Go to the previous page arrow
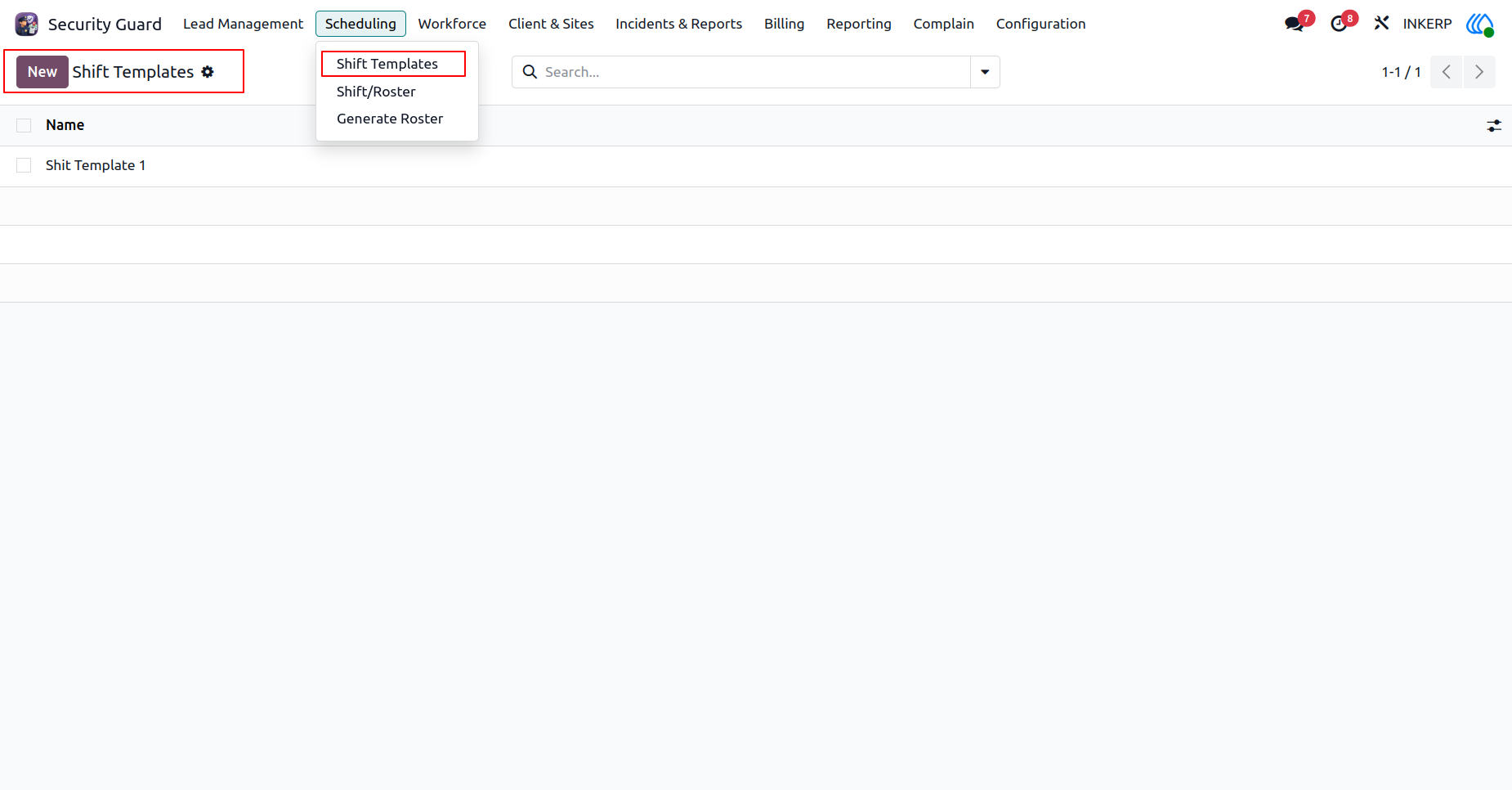Viewport: 1512px width, 790px height. click(1446, 72)
